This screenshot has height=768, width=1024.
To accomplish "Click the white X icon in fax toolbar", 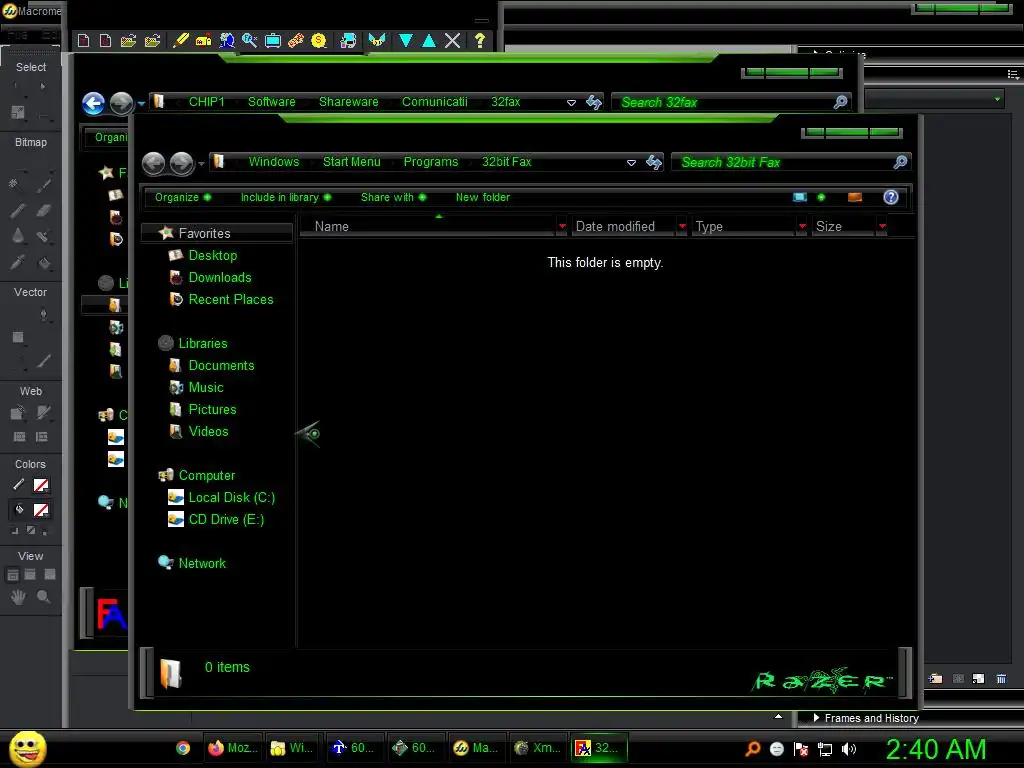I will 453,40.
